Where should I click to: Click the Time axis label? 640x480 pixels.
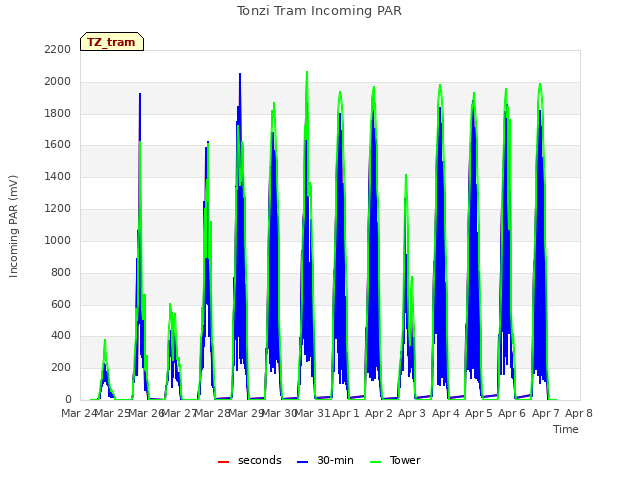(566, 429)
